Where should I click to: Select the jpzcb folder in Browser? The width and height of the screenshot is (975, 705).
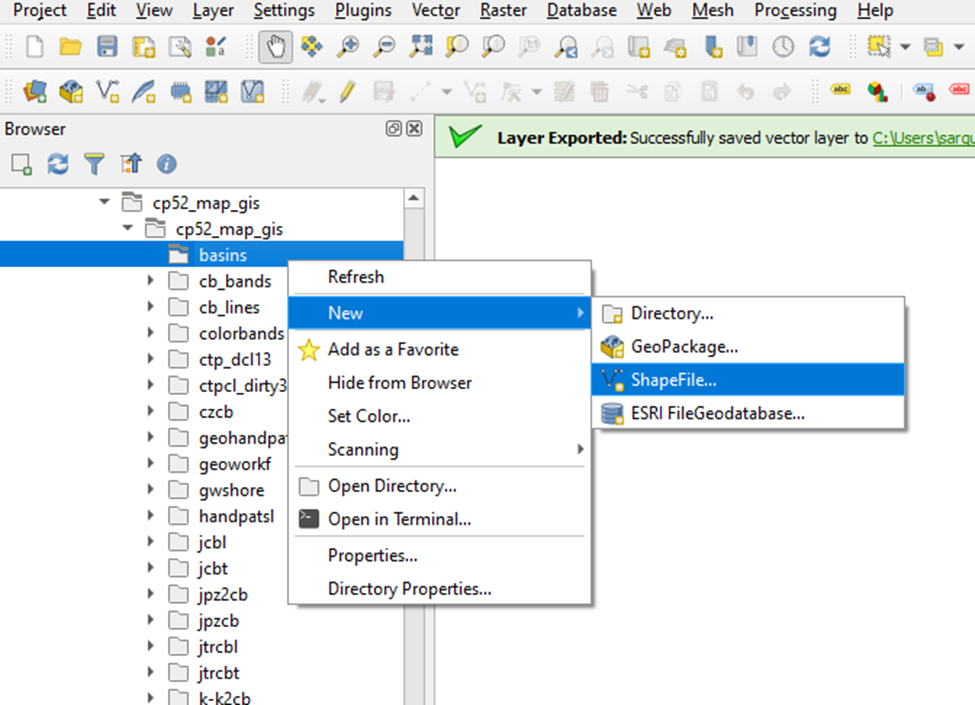pyautogui.click(x=218, y=620)
